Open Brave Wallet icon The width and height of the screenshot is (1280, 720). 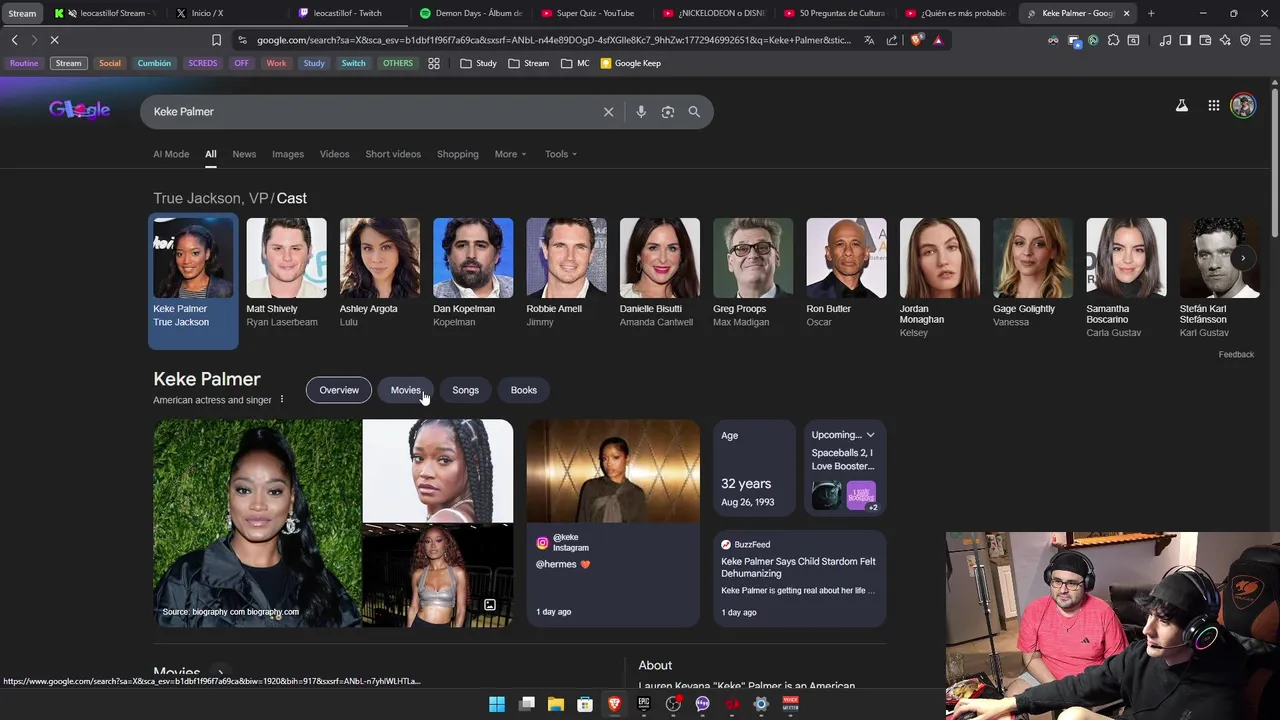pos(1205,40)
